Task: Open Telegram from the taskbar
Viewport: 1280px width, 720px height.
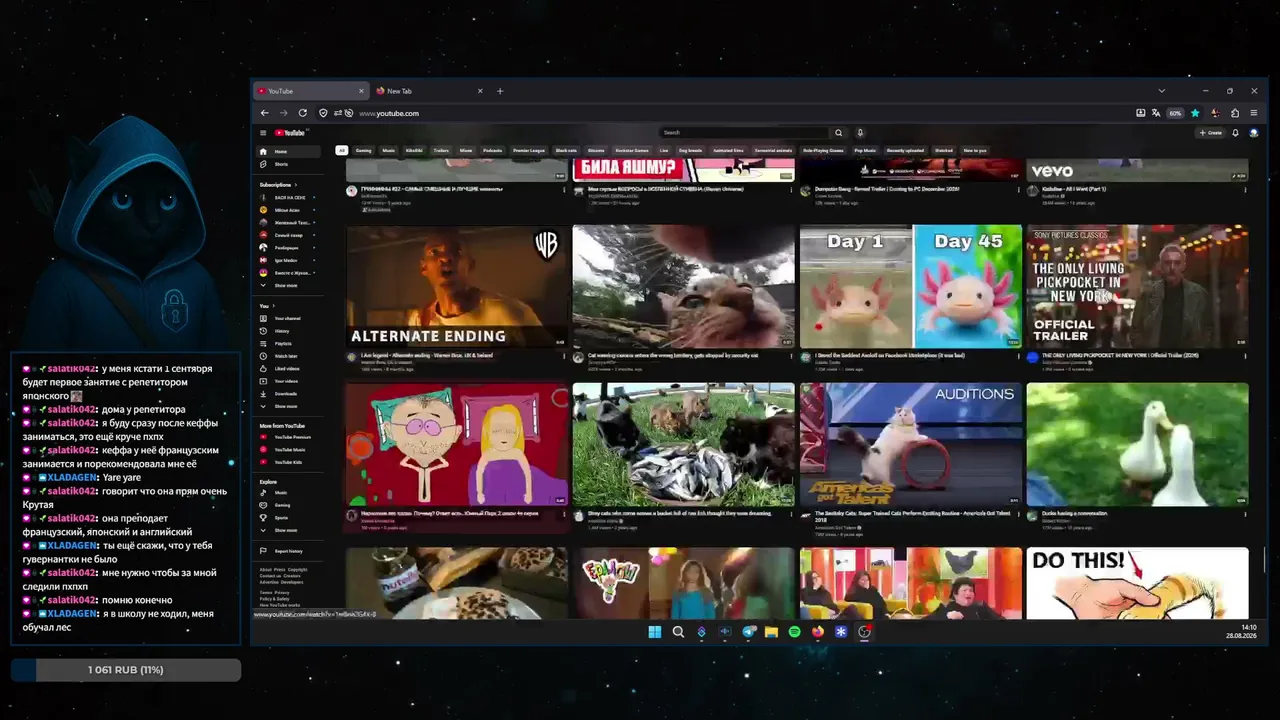Action: 748,632
